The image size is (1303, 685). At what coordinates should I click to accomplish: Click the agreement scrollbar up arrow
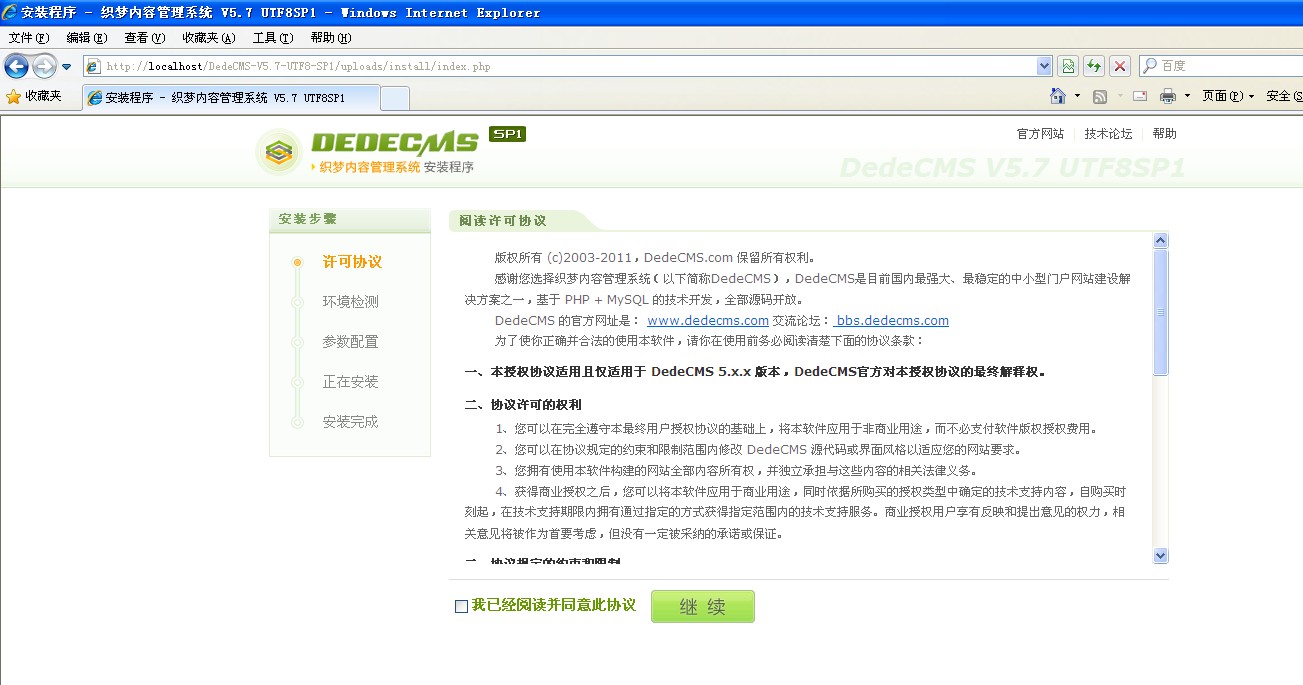1160,241
